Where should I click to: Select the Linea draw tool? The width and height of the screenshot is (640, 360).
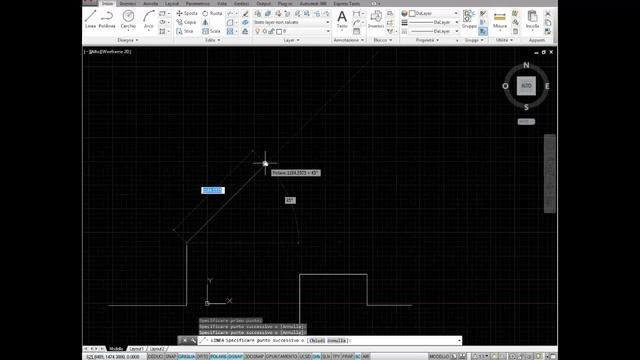[x=90, y=19]
